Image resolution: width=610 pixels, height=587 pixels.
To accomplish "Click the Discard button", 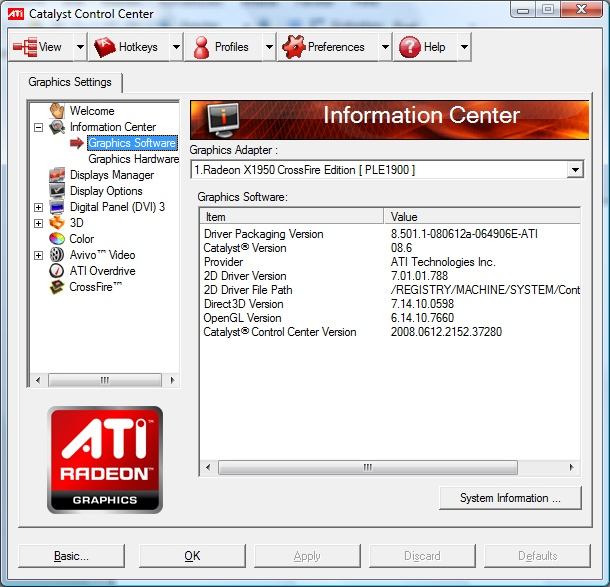I will click(x=422, y=556).
